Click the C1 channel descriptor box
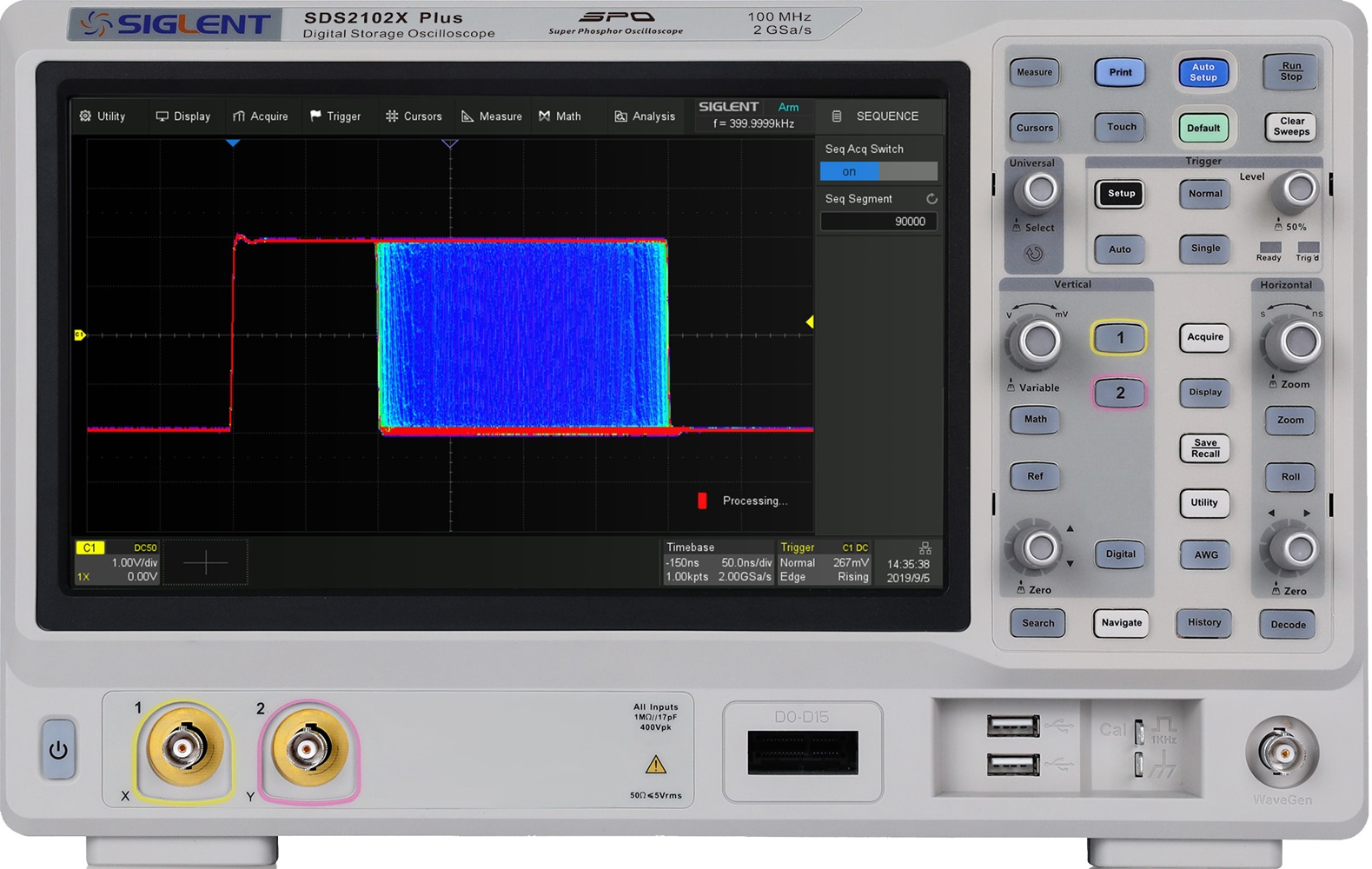Image resolution: width=1372 pixels, height=869 pixels. click(x=117, y=562)
